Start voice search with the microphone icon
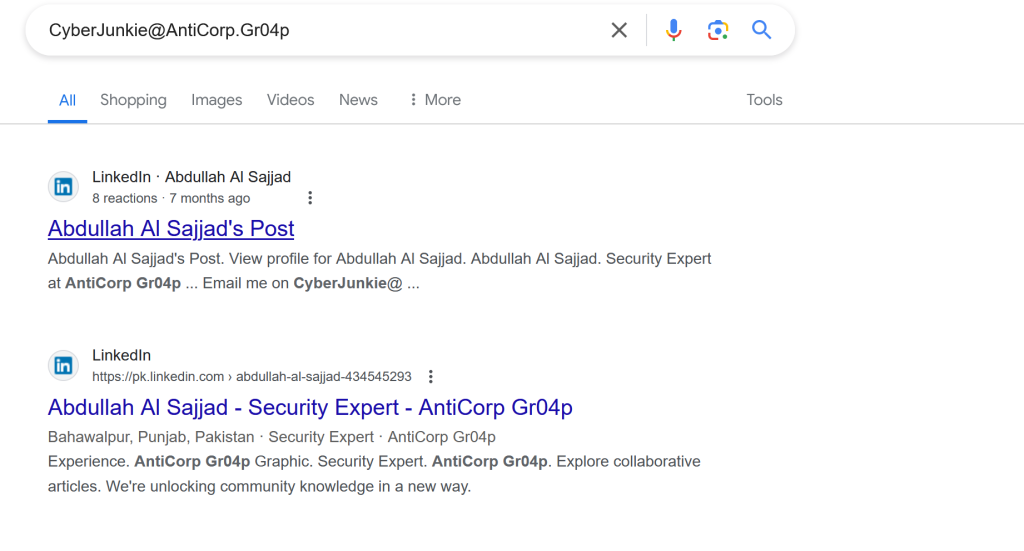Screen dimensions: 1024x551 (x=673, y=30)
